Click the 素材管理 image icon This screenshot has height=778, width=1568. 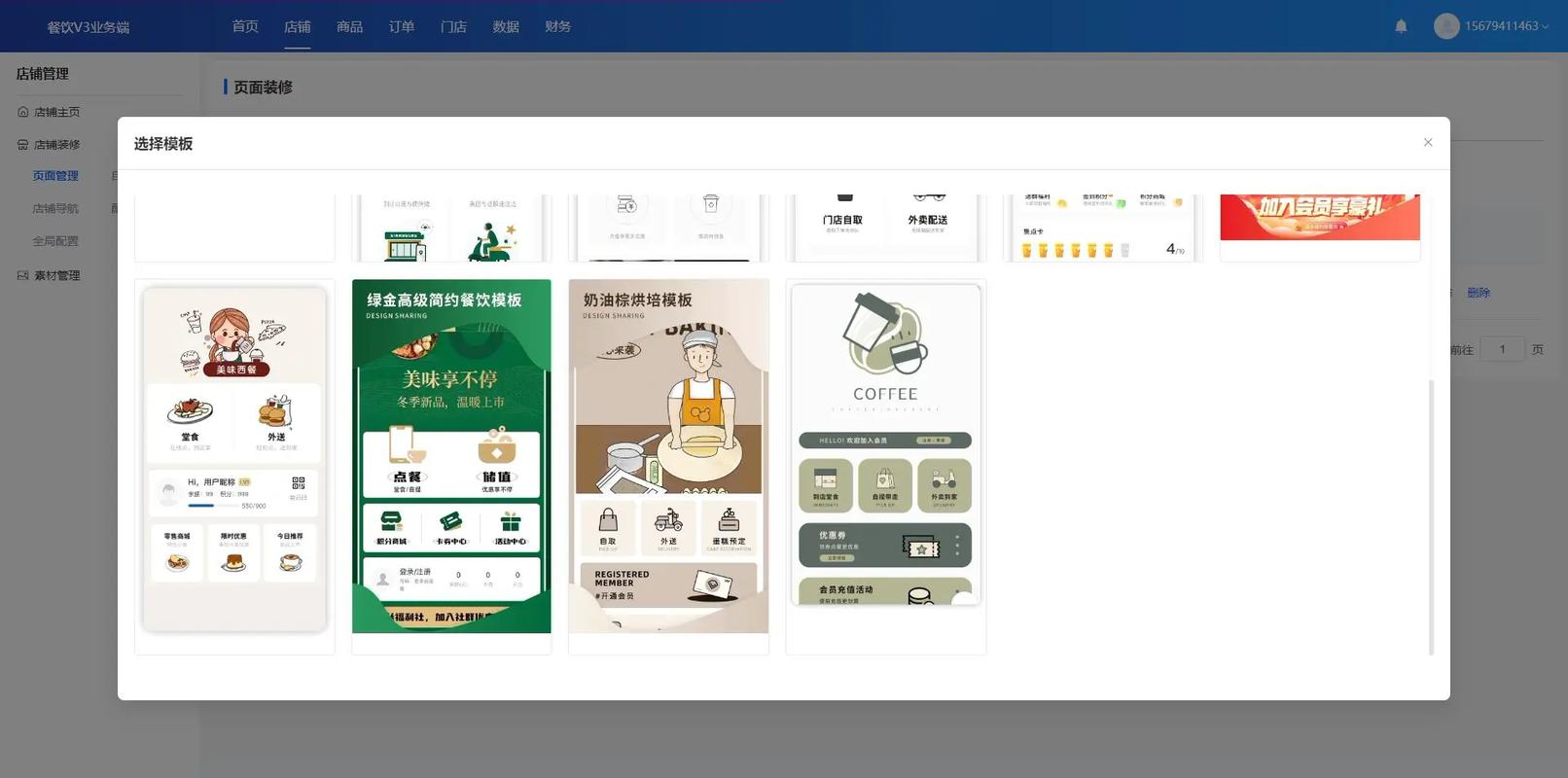[x=22, y=275]
